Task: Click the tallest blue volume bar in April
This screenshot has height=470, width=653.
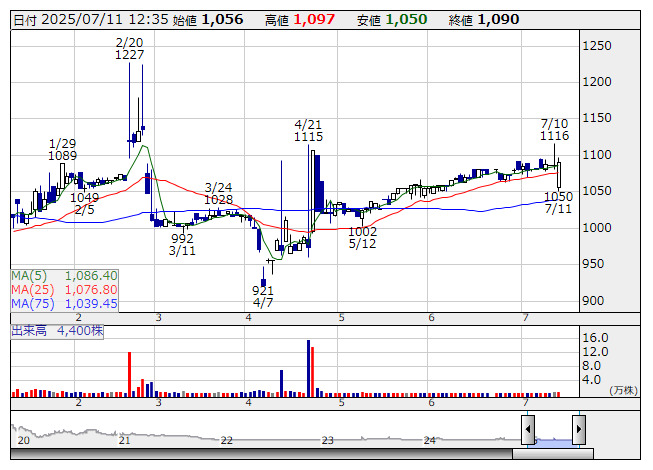Action: pos(309,368)
